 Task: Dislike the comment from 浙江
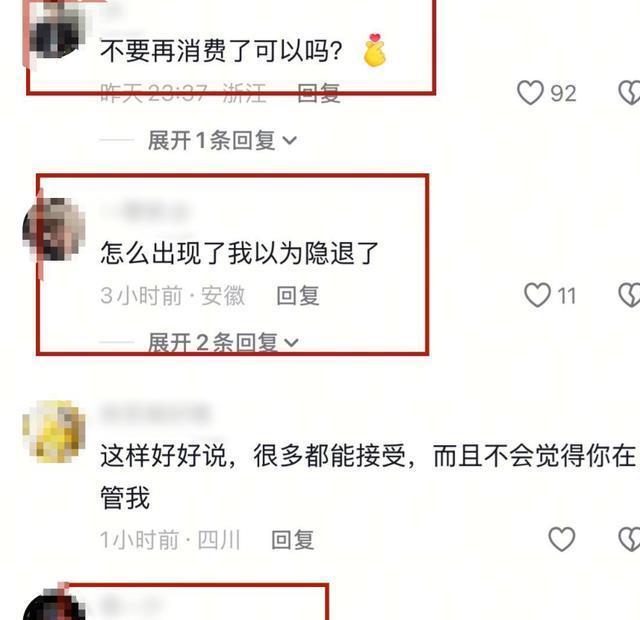(629, 93)
